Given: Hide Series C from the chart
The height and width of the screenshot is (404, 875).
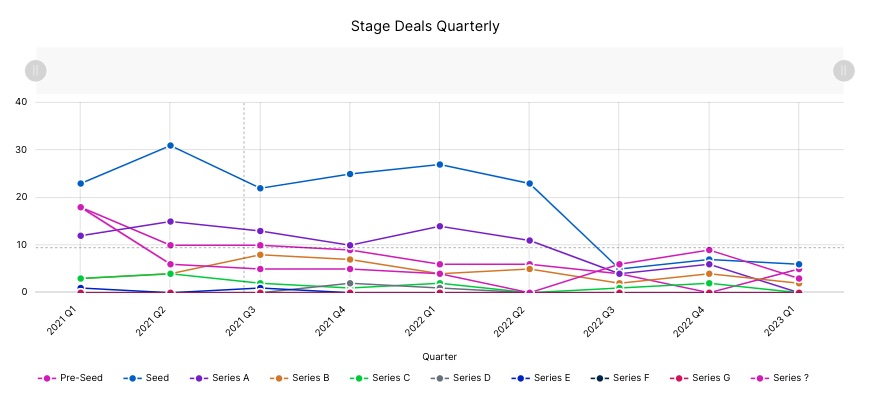Looking at the screenshot, I should point(386,378).
